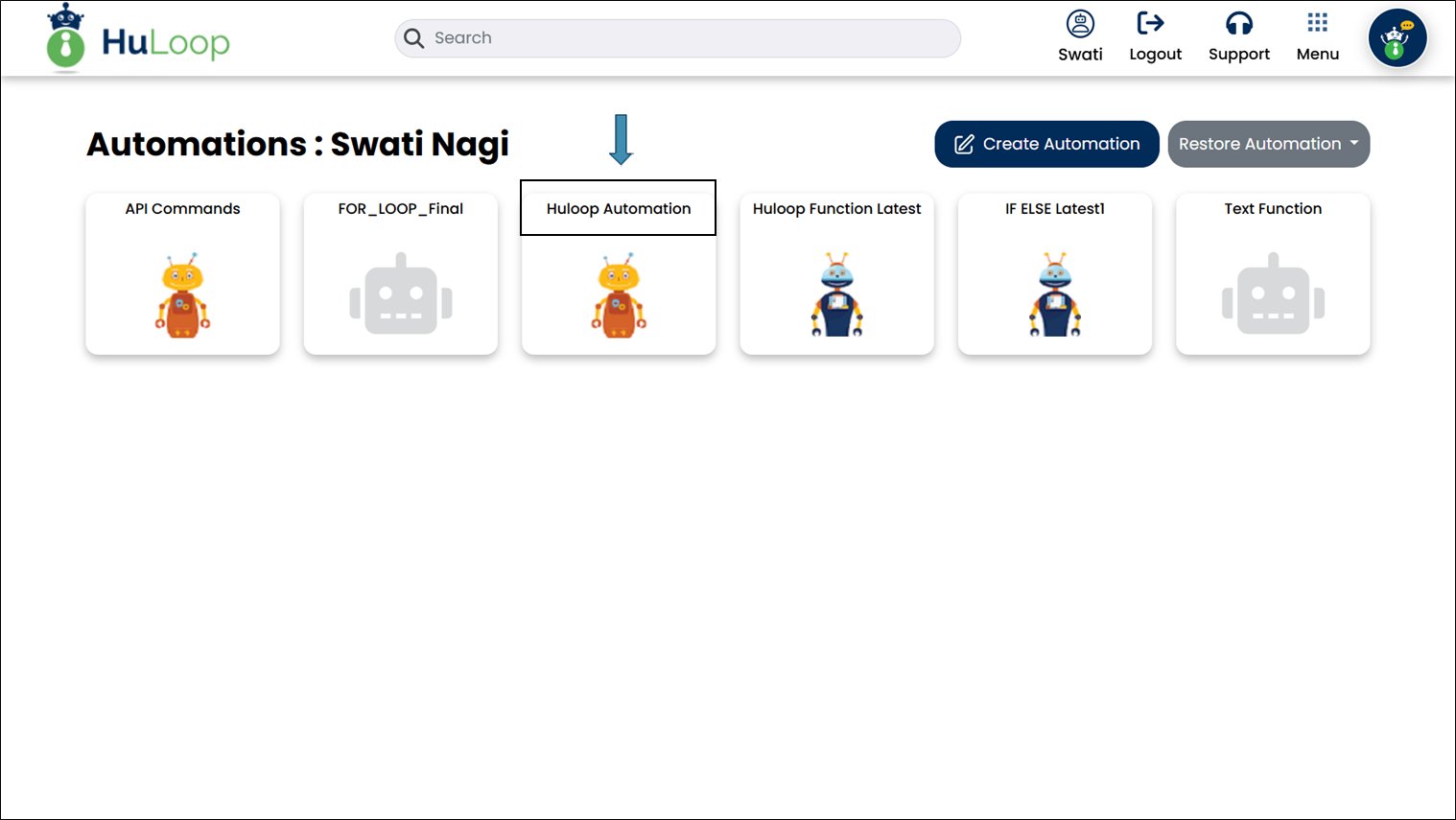Click Create Automation button
The width and height of the screenshot is (1456, 820).
click(x=1046, y=144)
